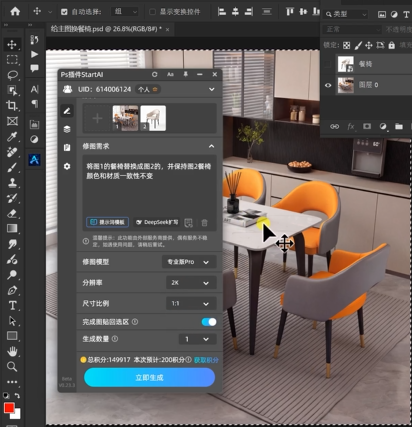Screen dimensions: 412x427
Task: Open the 专业版Pro model dropdown
Action: coord(189,262)
